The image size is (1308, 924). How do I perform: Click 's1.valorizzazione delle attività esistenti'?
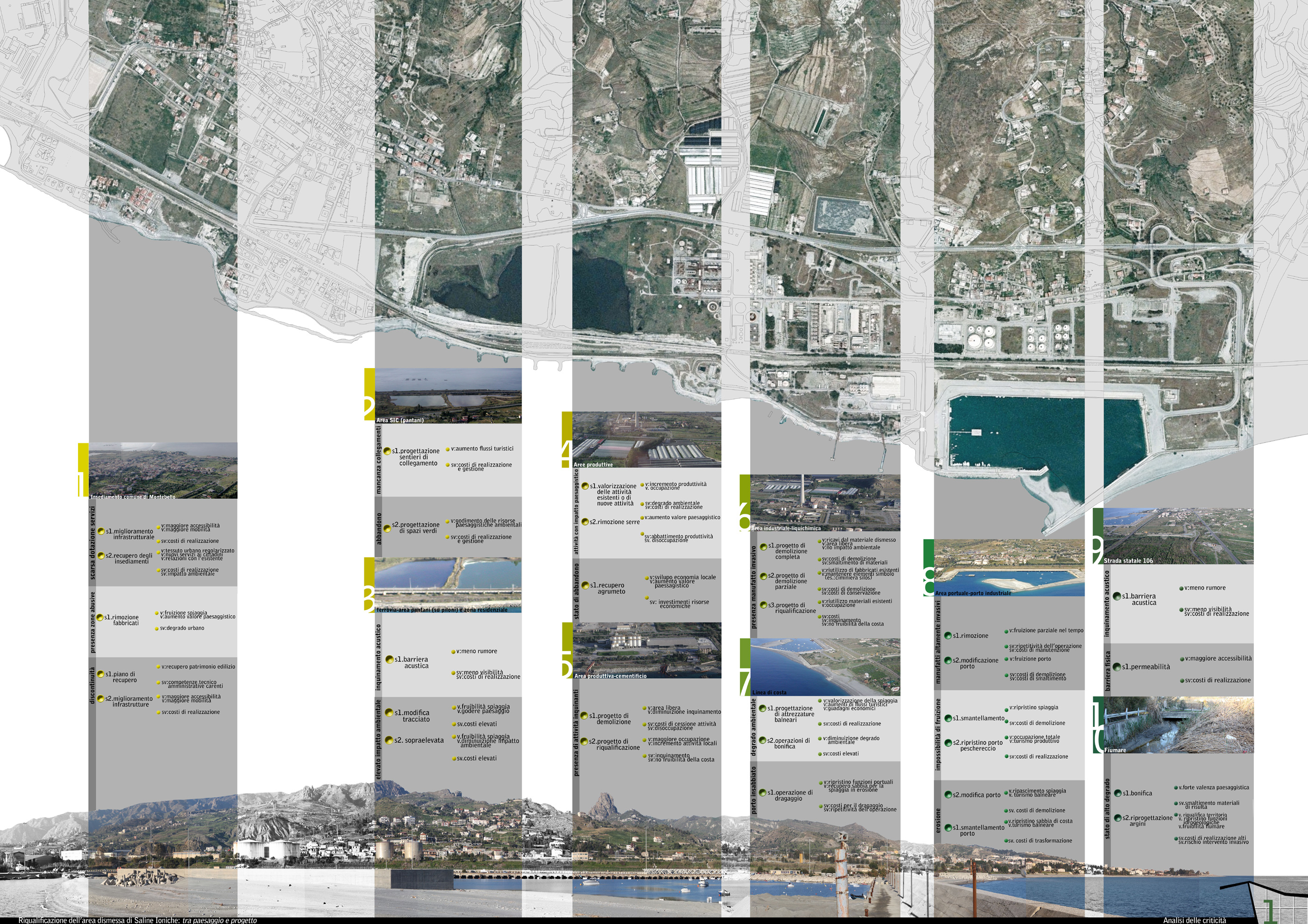(x=613, y=495)
